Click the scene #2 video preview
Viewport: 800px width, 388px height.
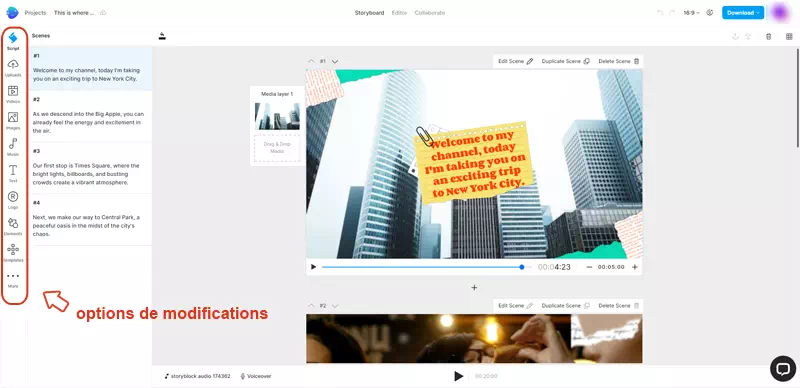tap(474, 338)
